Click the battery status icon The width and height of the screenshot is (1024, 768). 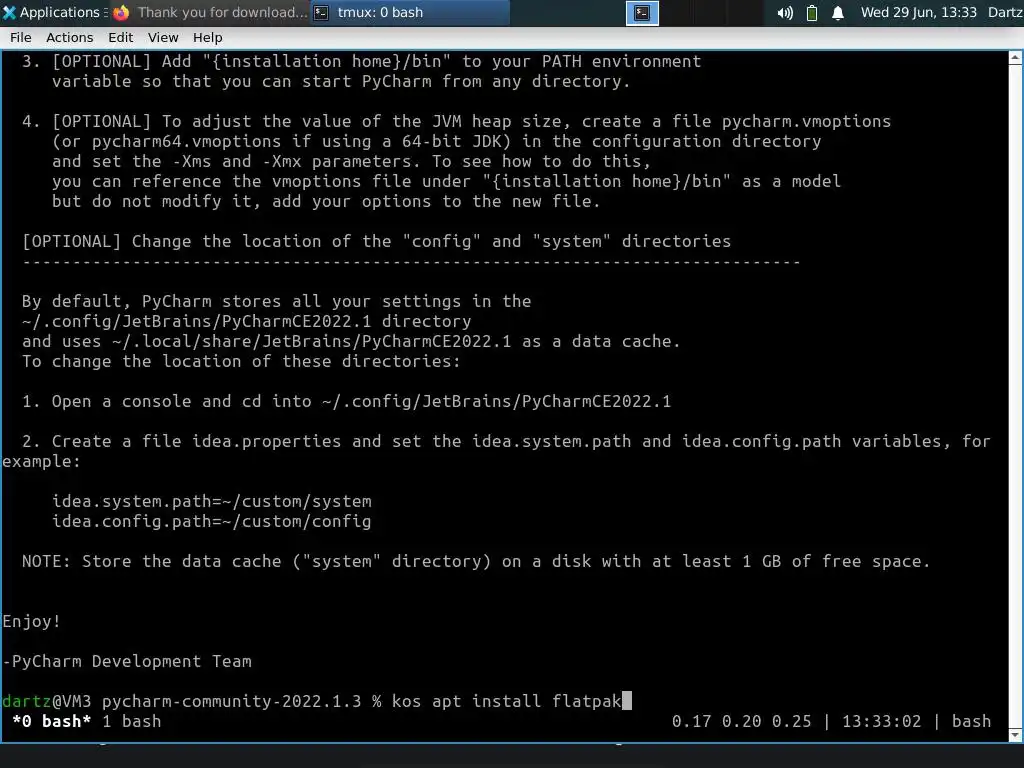coord(812,12)
